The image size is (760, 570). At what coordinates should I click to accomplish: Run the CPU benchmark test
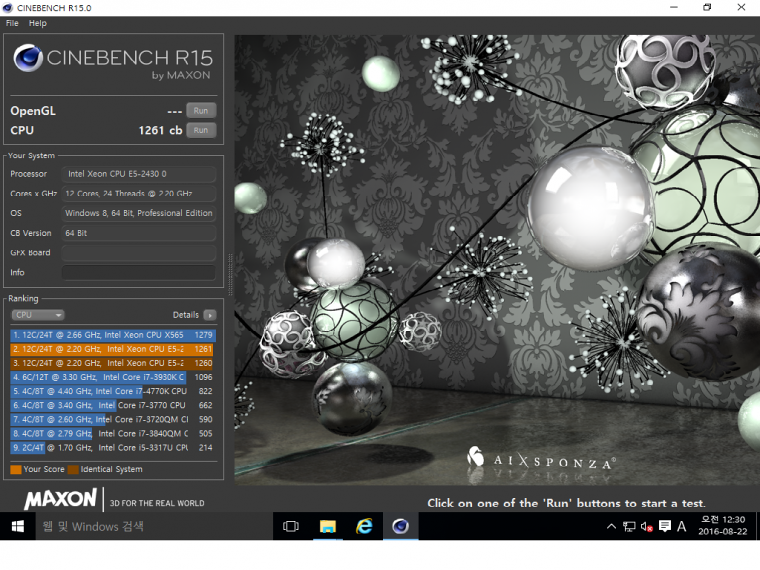click(x=201, y=130)
